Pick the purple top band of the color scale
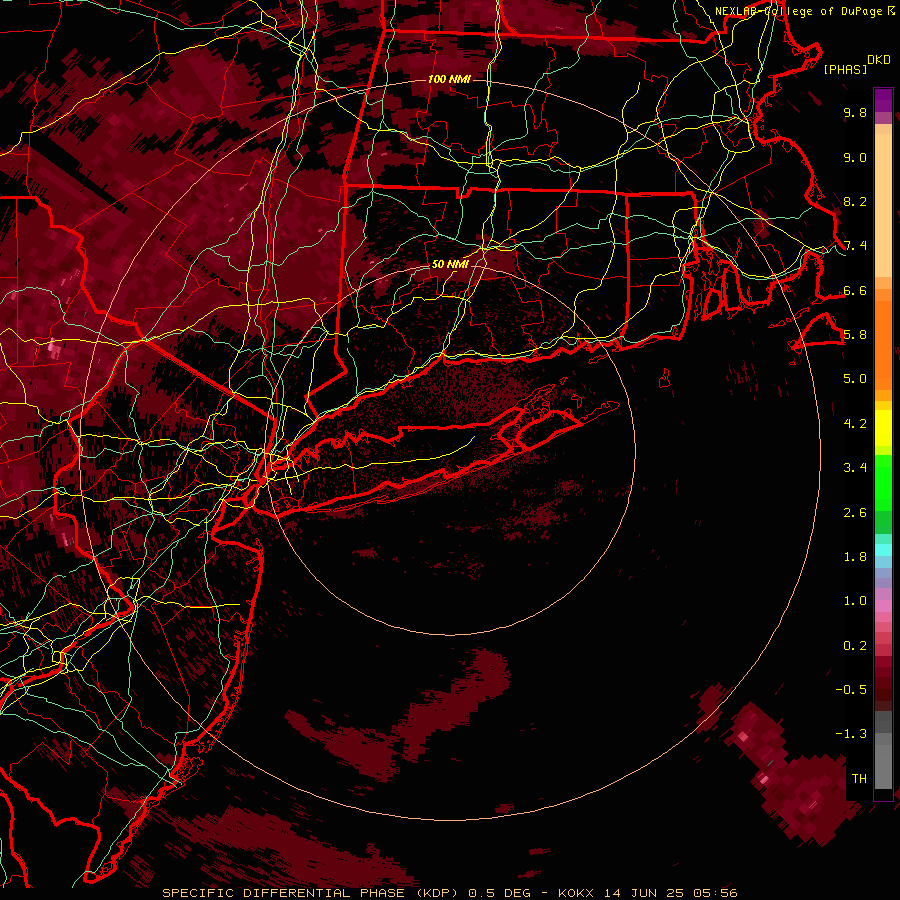Viewport: 900px width, 900px height. tap(883, 100)
